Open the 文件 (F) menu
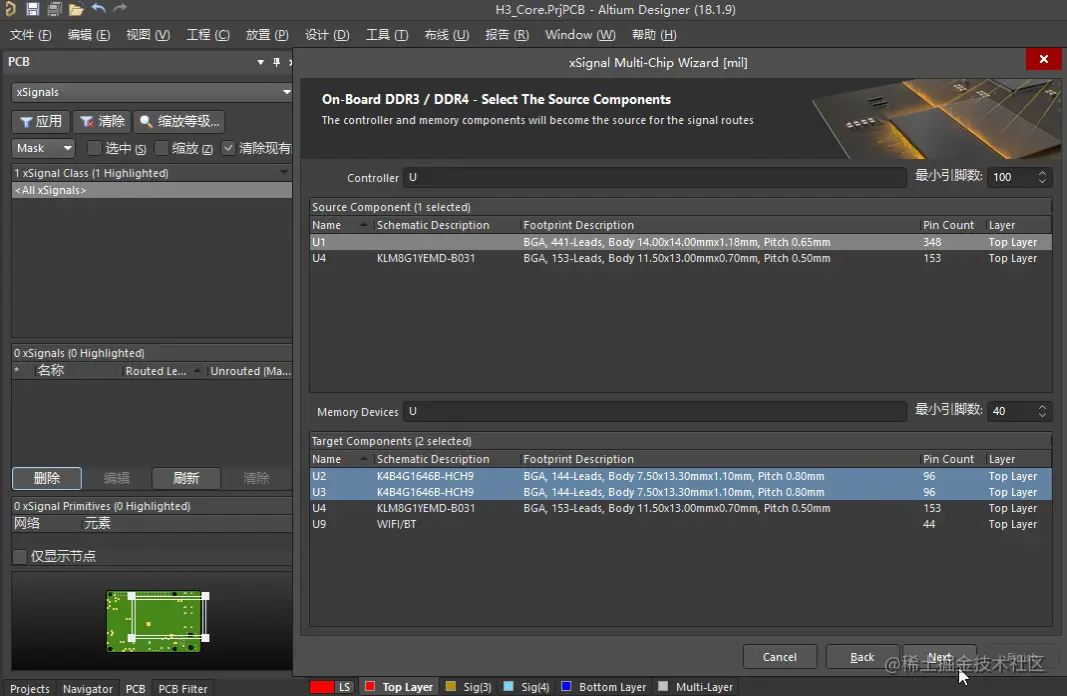The width and height of the screenshot is (1067, 696). click(x=31, y=35)
